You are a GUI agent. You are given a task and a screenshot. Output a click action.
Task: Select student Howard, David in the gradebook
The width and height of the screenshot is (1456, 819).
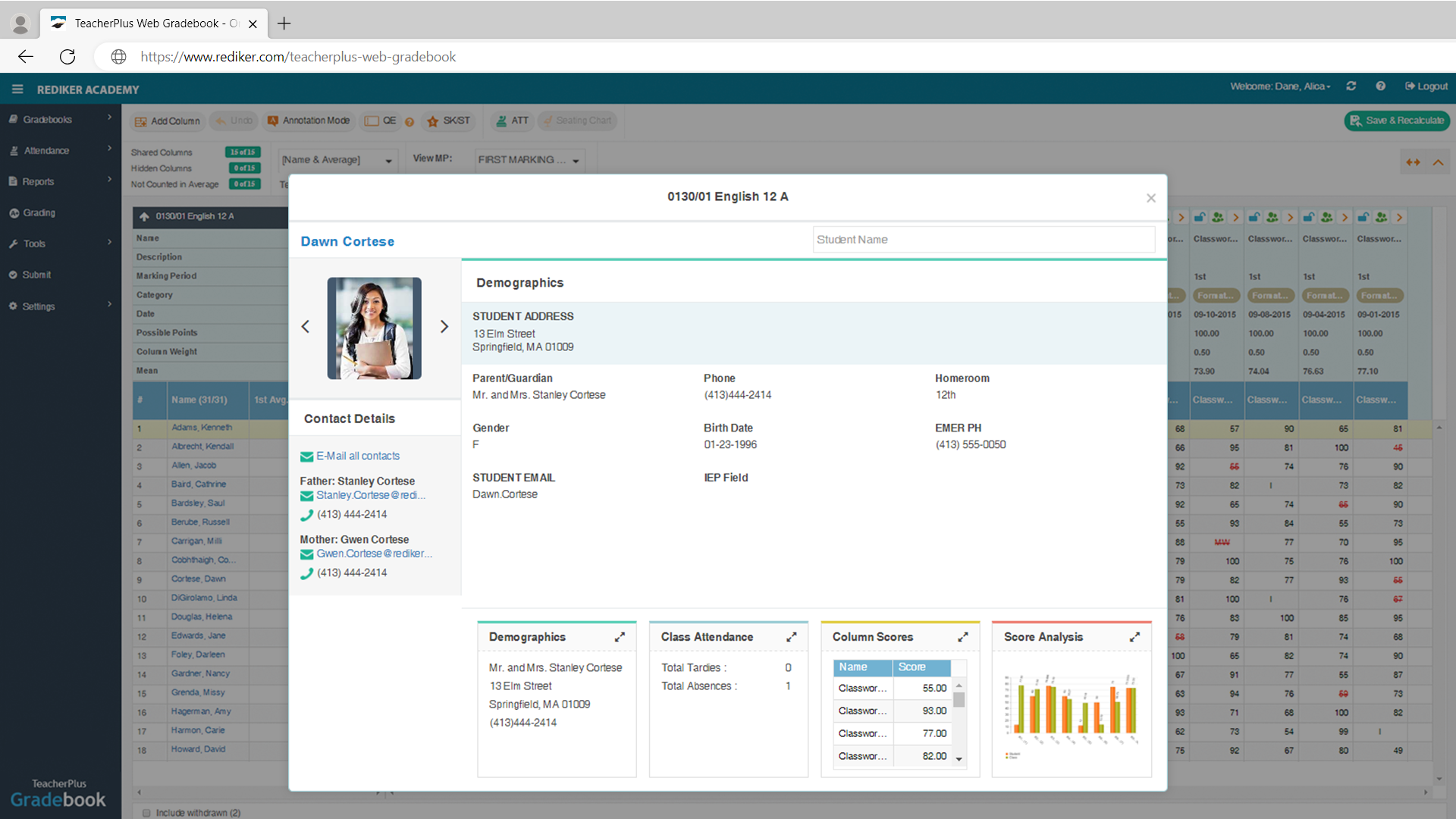point(198,749)
